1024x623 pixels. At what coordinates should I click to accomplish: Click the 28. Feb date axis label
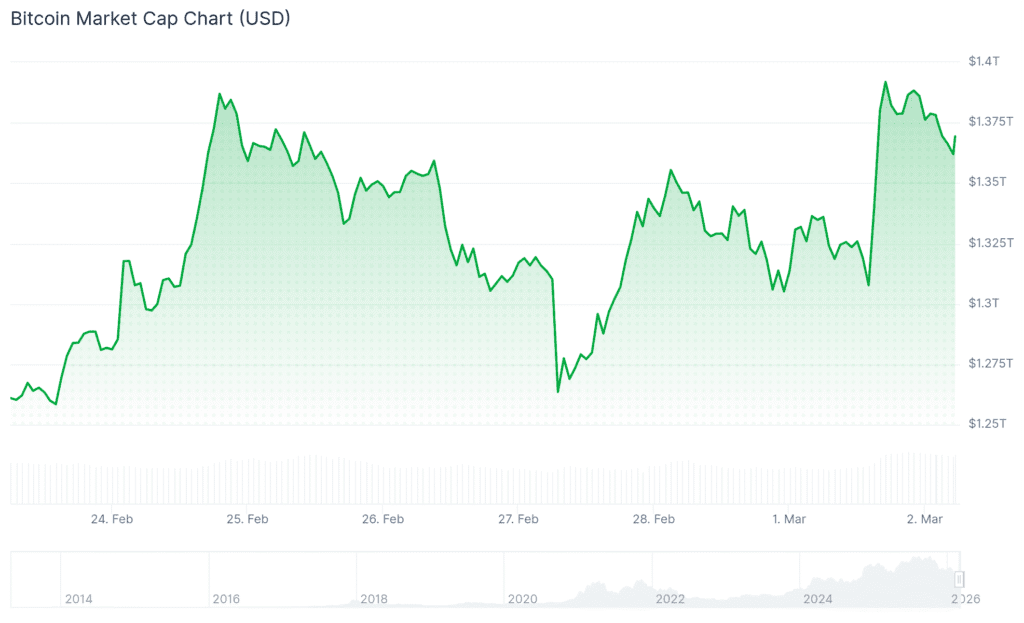653,519
